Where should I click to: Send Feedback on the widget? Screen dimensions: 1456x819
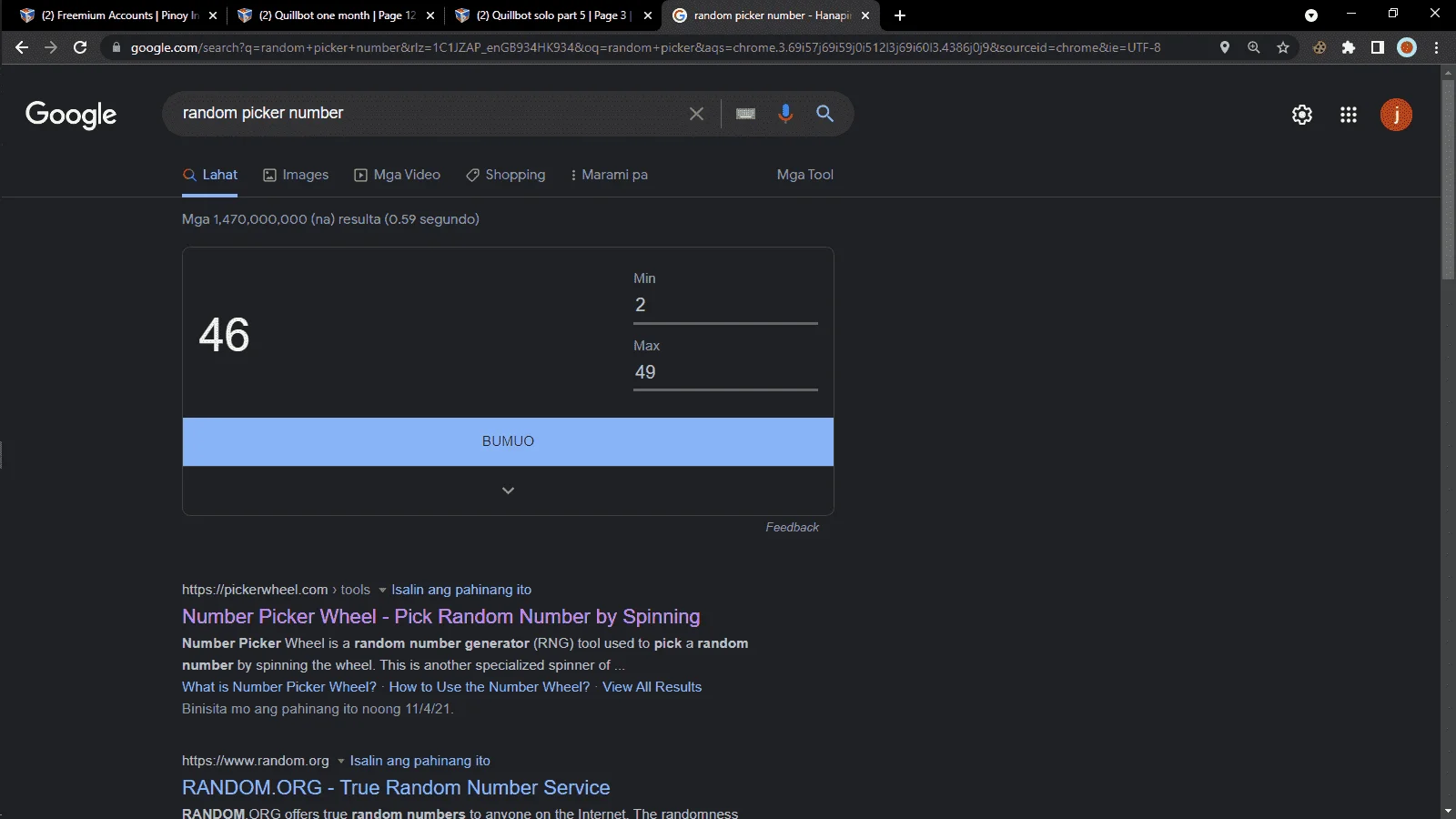click(x=792, y=527)
